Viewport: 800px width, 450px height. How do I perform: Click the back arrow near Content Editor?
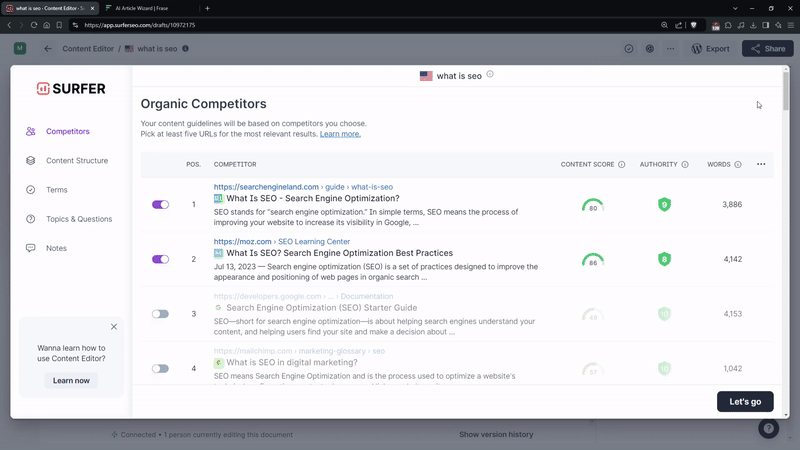coord(48,48)
